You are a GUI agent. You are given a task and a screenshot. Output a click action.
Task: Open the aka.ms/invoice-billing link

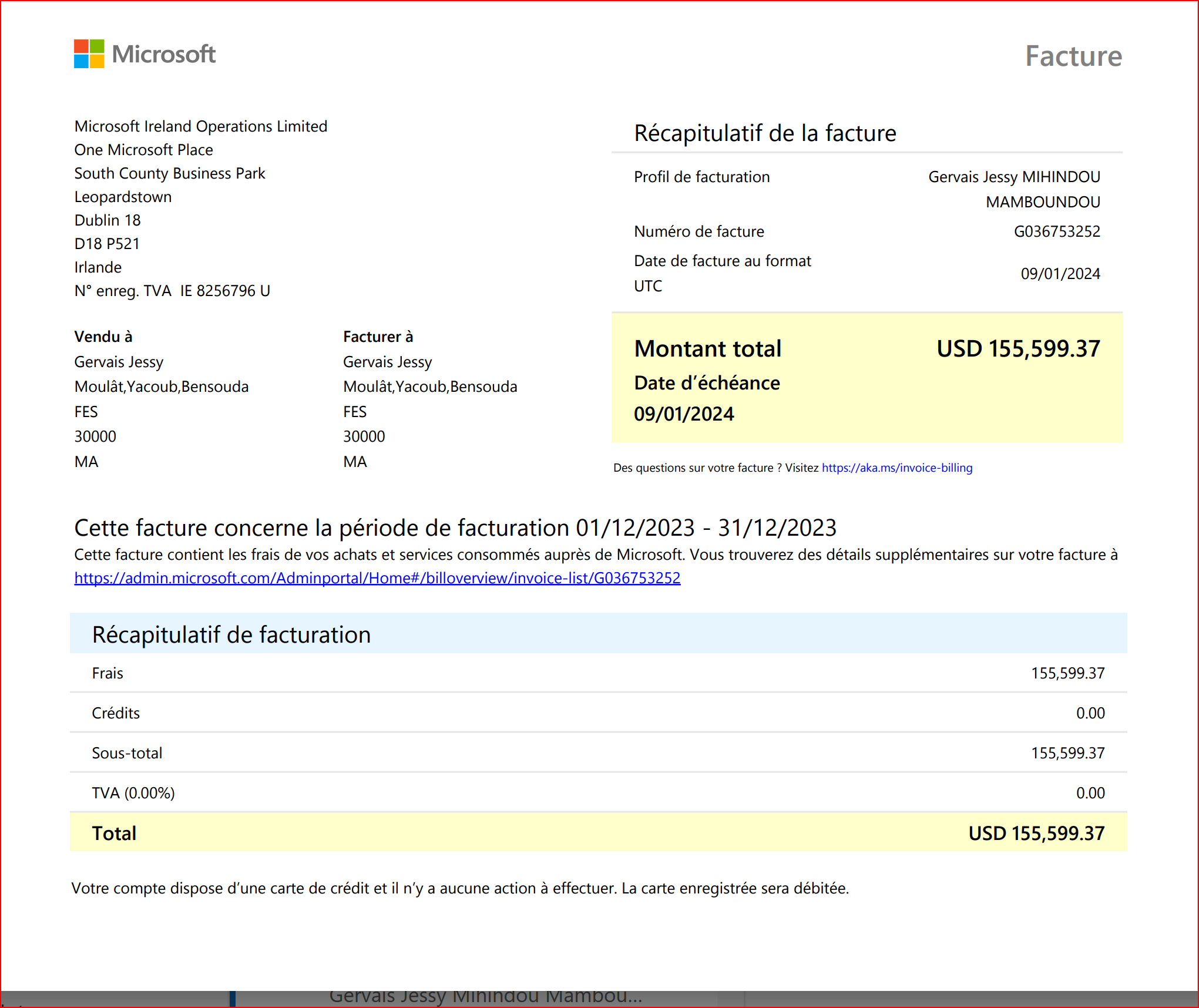(897, 468)
